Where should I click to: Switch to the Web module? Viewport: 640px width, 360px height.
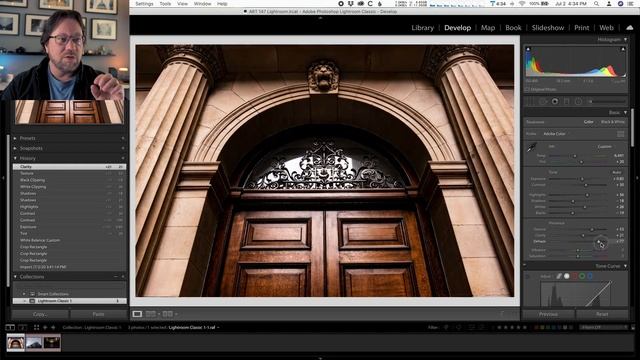click(606, 28)
